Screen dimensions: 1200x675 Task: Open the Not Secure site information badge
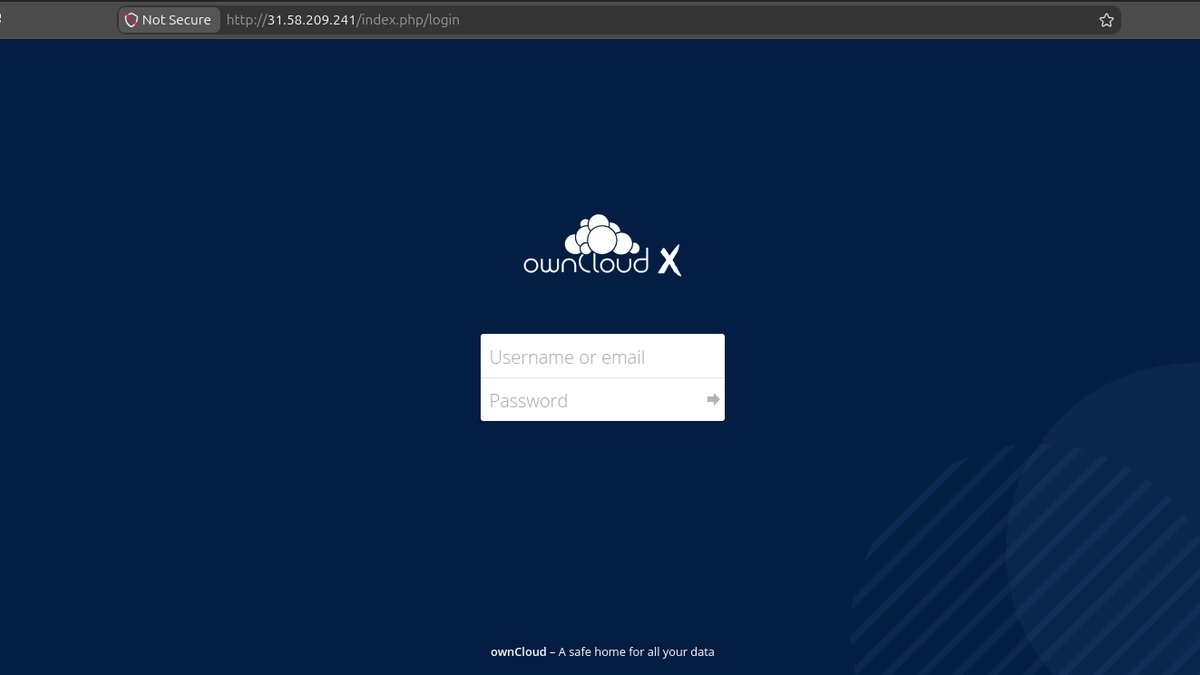tap(168, 20)
